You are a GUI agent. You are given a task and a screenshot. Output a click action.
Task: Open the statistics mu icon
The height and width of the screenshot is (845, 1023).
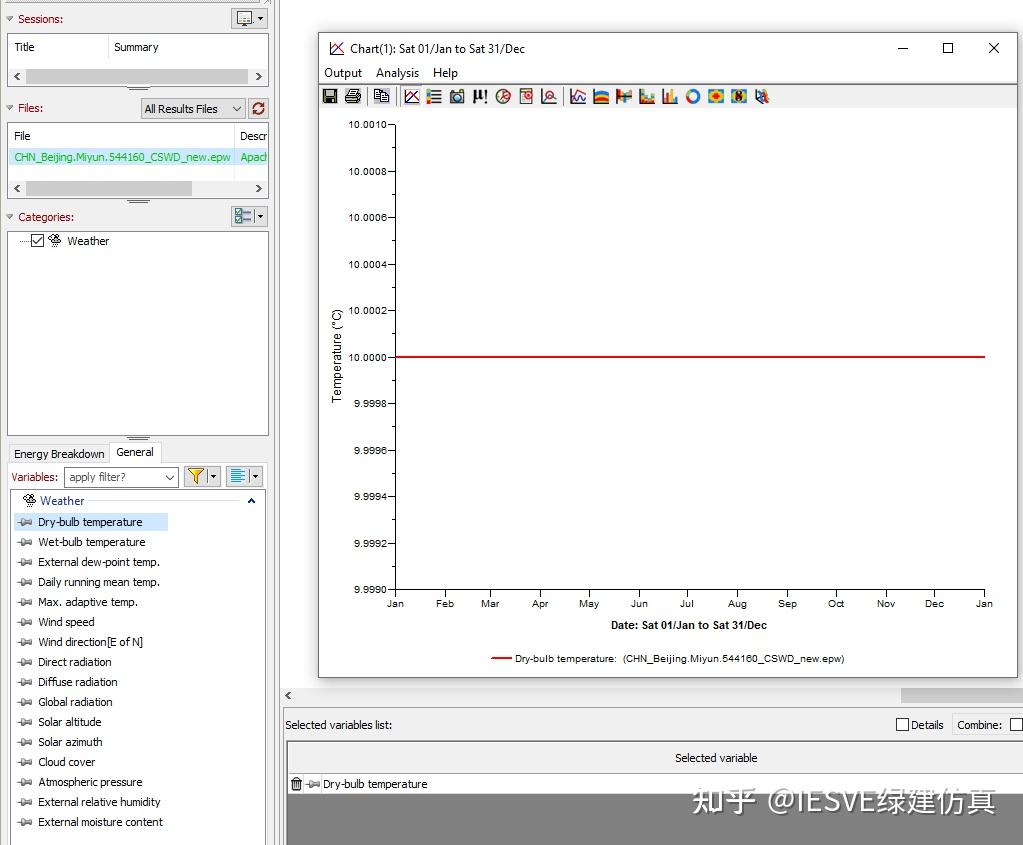tap(480, 97)
